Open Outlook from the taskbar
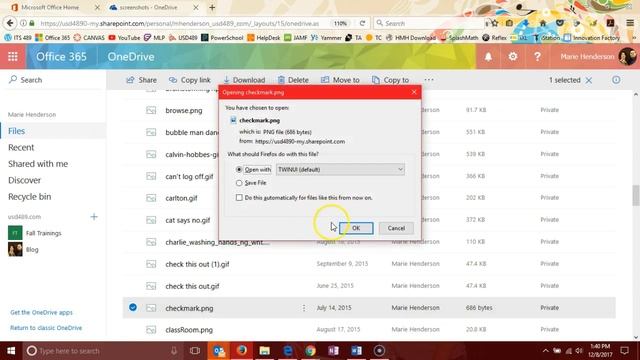 (219, 351)
